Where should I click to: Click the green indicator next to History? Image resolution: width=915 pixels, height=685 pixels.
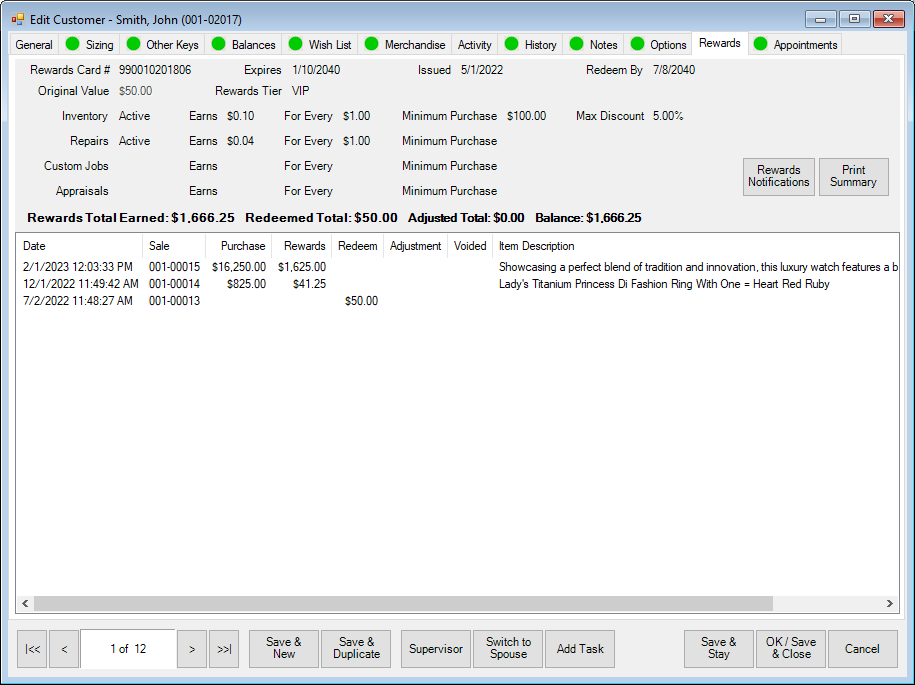pos(511,44)
